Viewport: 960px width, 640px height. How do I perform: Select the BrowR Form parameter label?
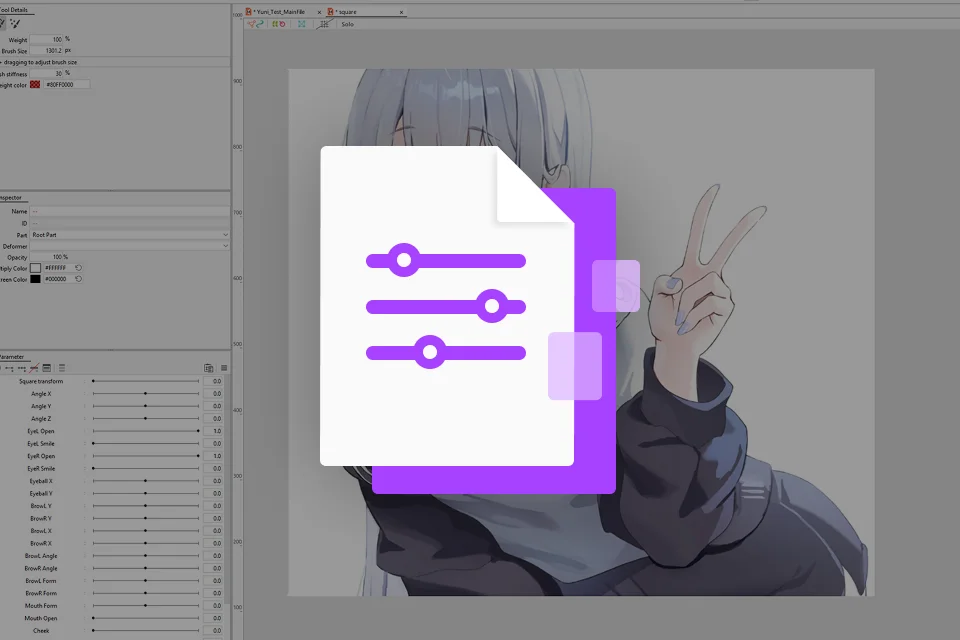coord(41,593)
